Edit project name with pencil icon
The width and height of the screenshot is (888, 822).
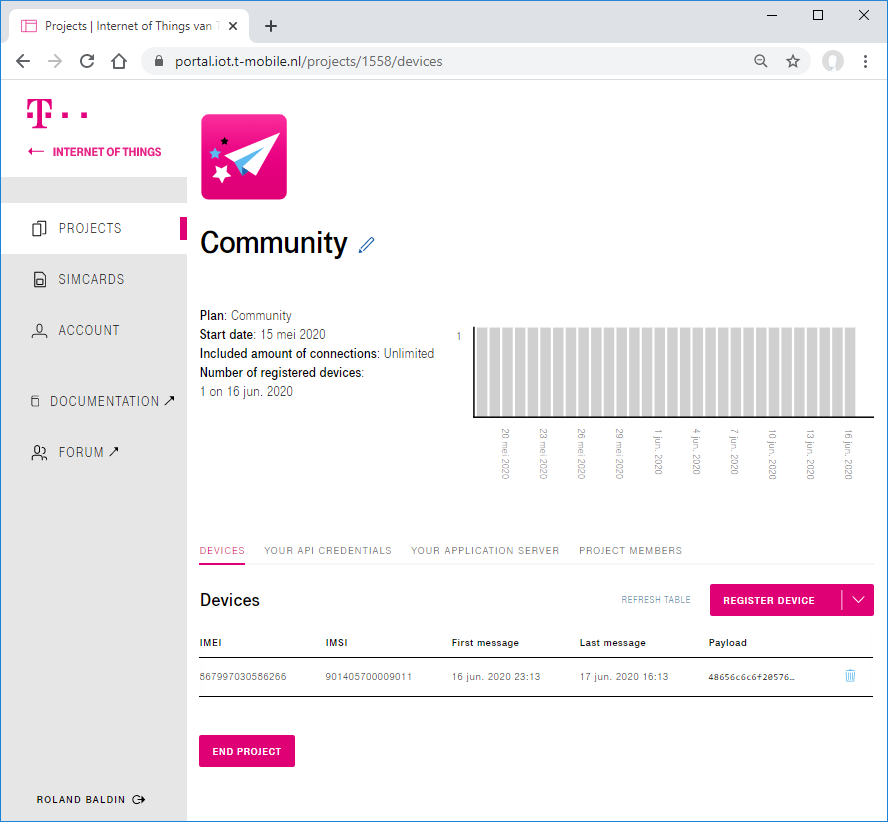pyautogui.click(x=366, y=245)
